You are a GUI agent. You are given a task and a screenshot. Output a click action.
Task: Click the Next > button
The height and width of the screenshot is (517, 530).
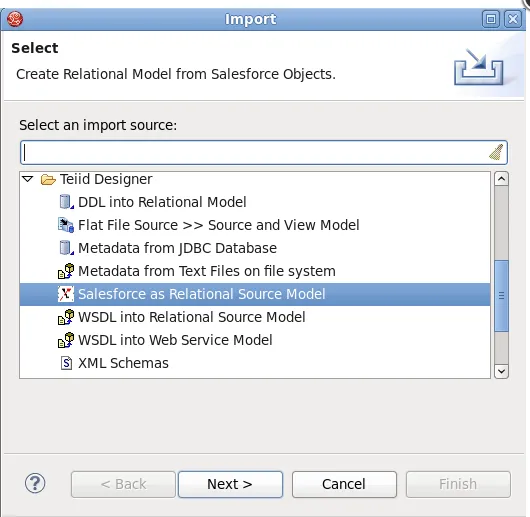tap(230, 484)
